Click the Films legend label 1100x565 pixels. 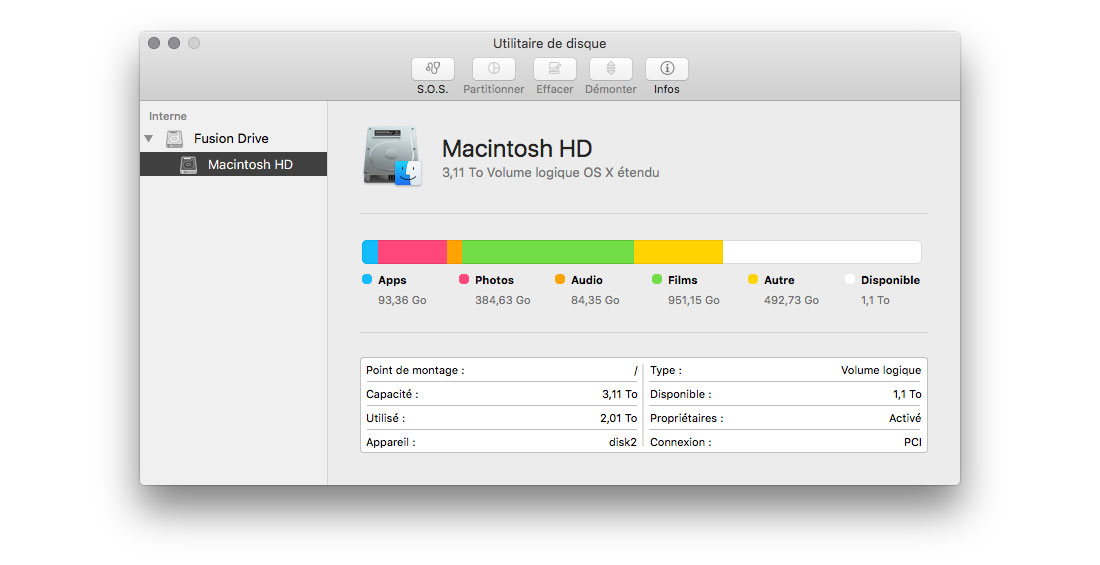coord(683,280)
